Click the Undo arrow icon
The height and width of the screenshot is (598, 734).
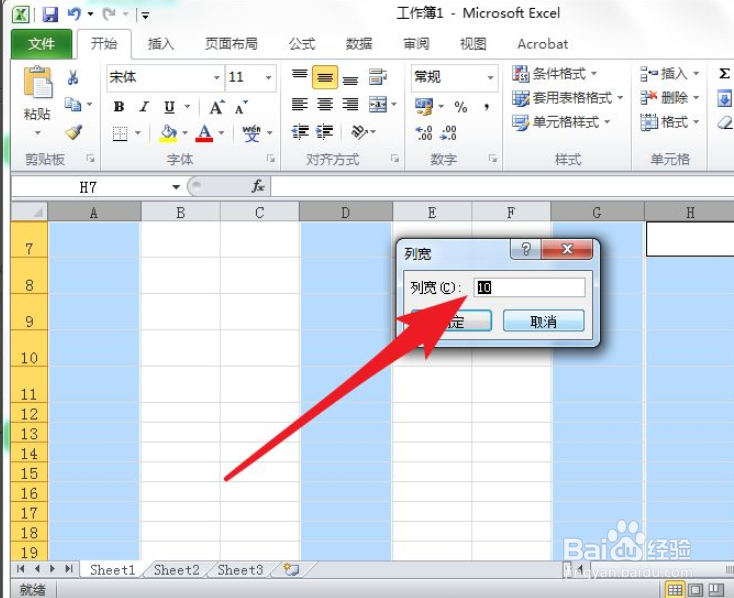(x=74, y=14)
